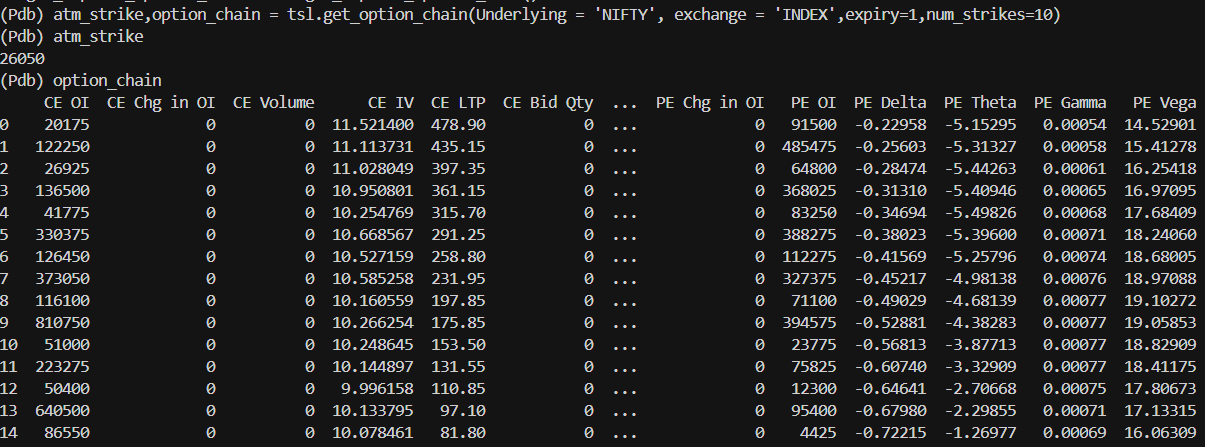Click the CE IV column header
The width and height of the screenshot is (1205, 447).
tap(391, 102)
